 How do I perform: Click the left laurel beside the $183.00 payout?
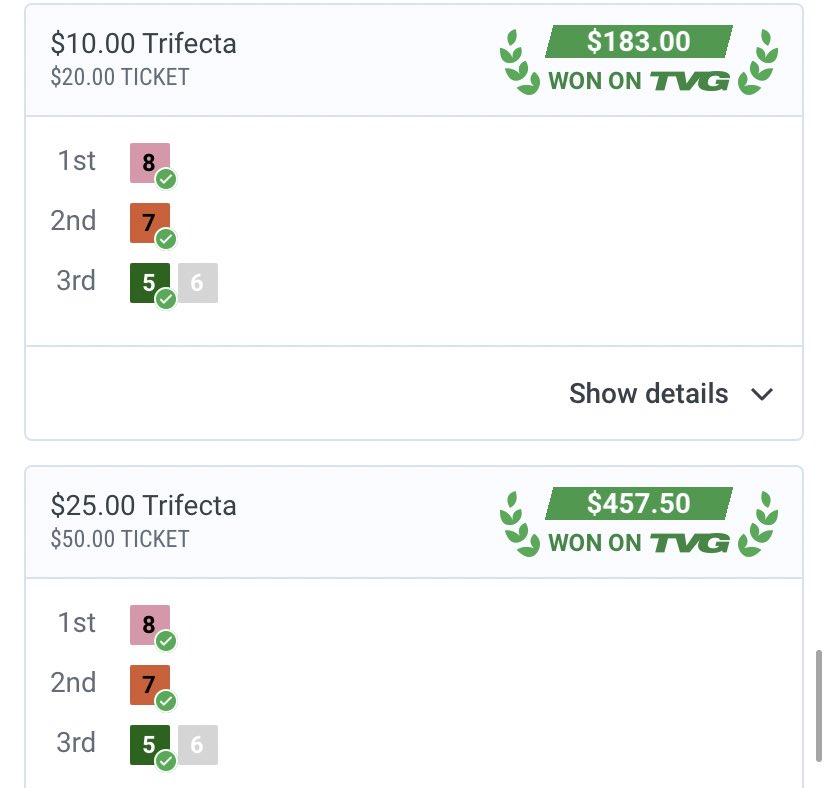(516, 62)
